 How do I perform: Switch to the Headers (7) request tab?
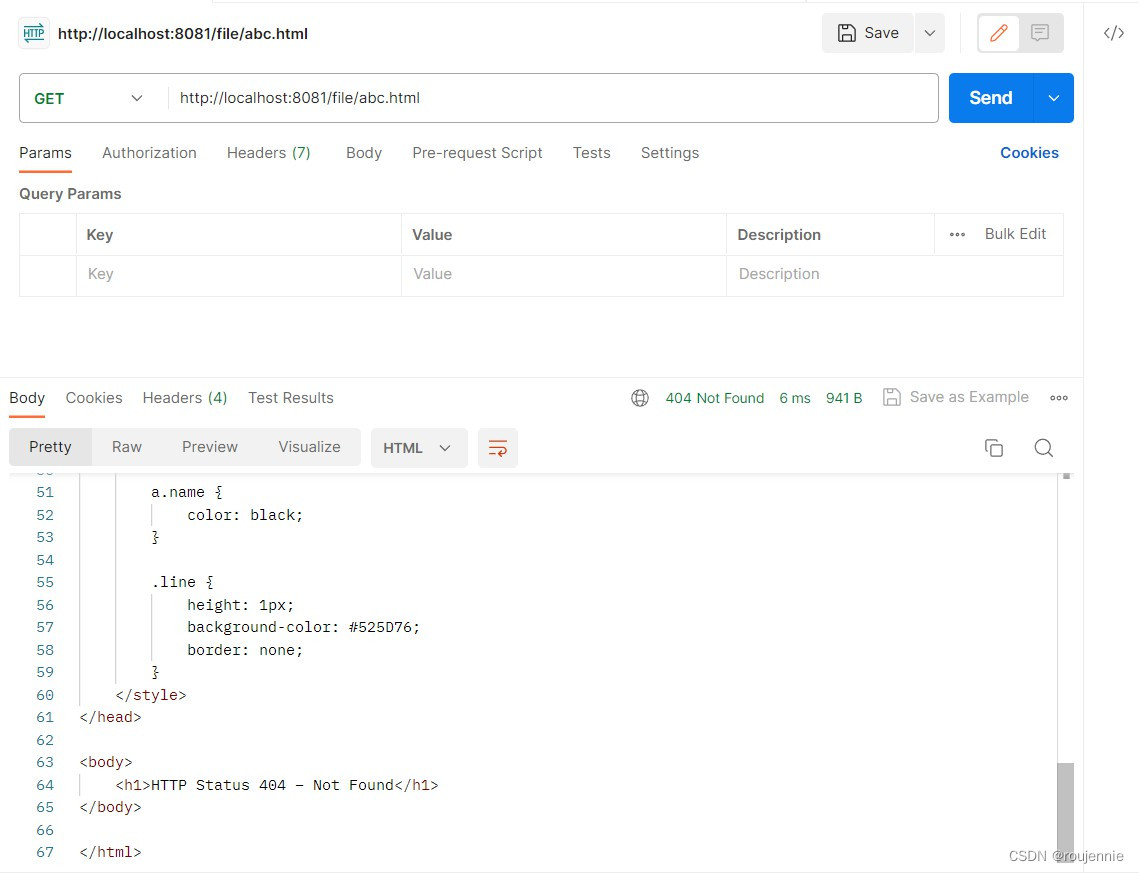[x=267, y=152]
